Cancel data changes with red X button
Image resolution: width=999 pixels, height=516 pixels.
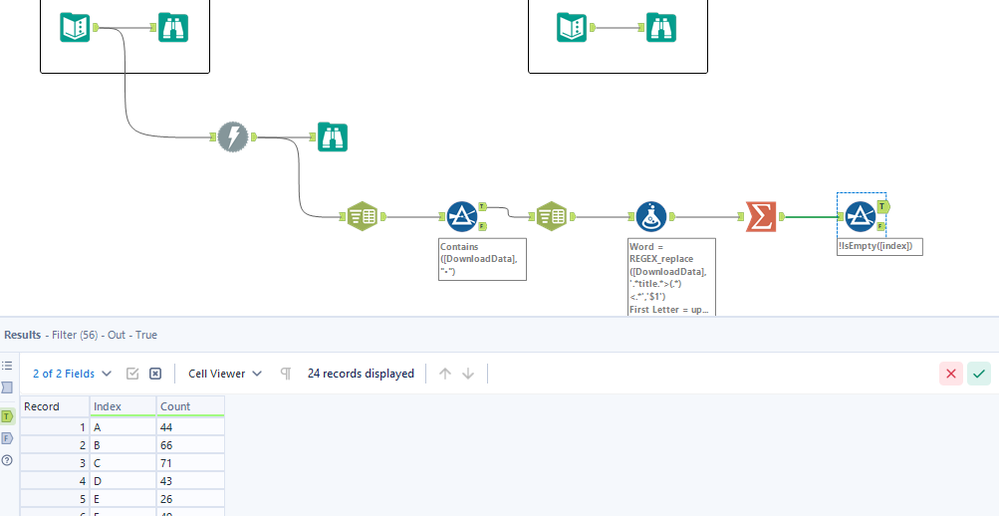coord(951,373)
